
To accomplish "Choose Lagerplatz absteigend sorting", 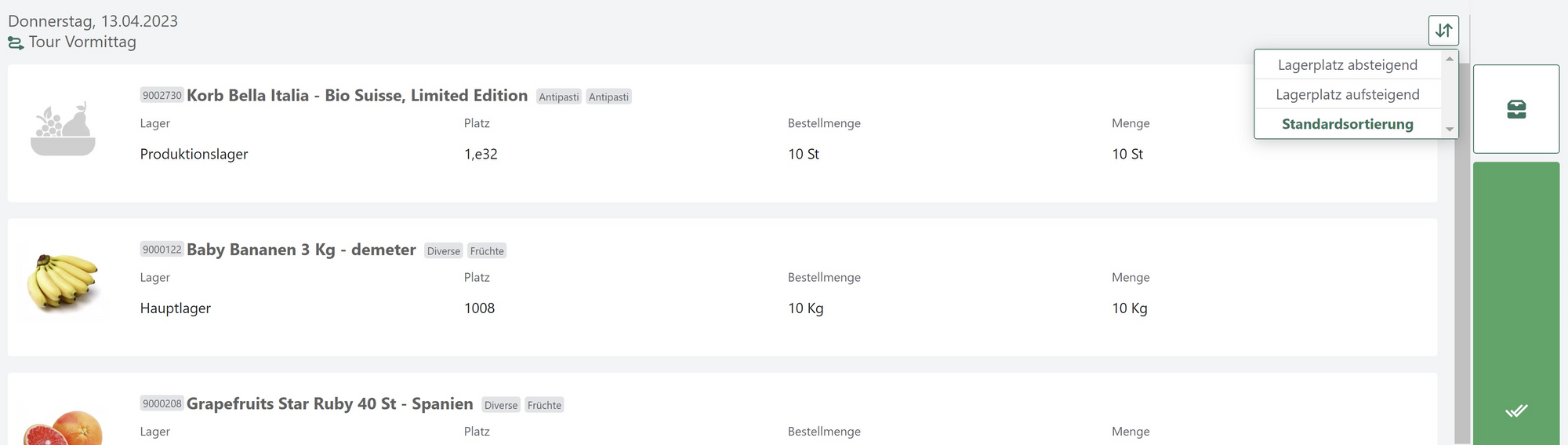I will pyautogui.click(x=1347, y=65).
